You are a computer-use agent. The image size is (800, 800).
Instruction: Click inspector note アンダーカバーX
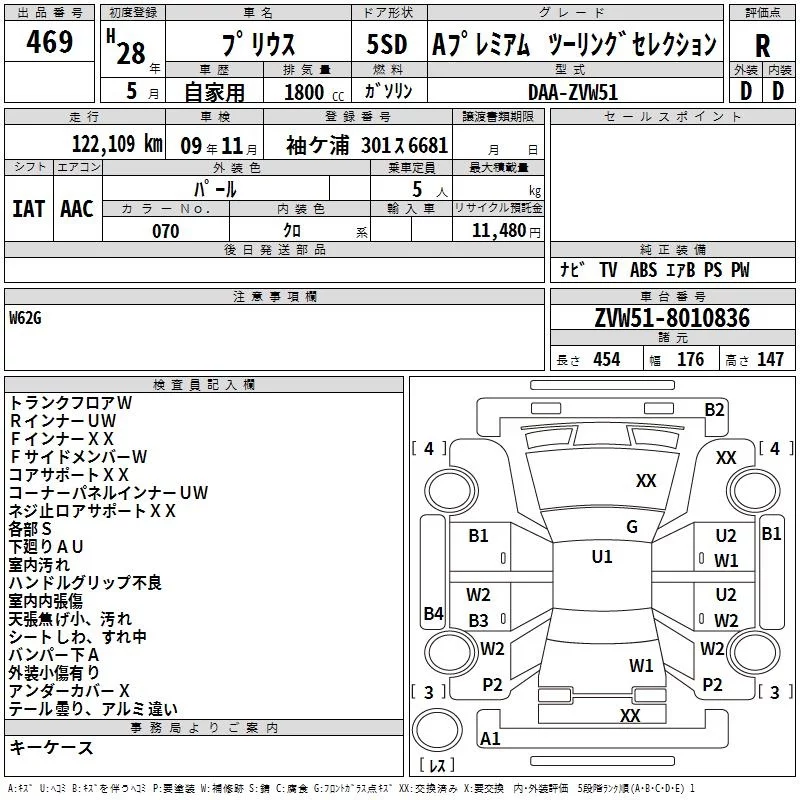(x=69, y=691)
